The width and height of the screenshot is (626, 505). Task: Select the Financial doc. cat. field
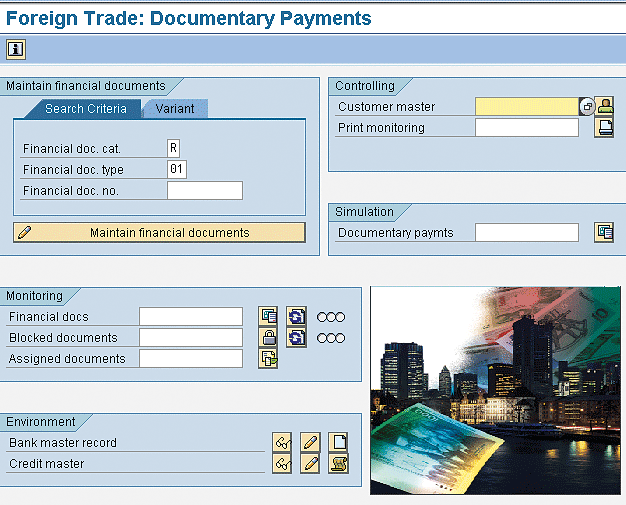174,148
